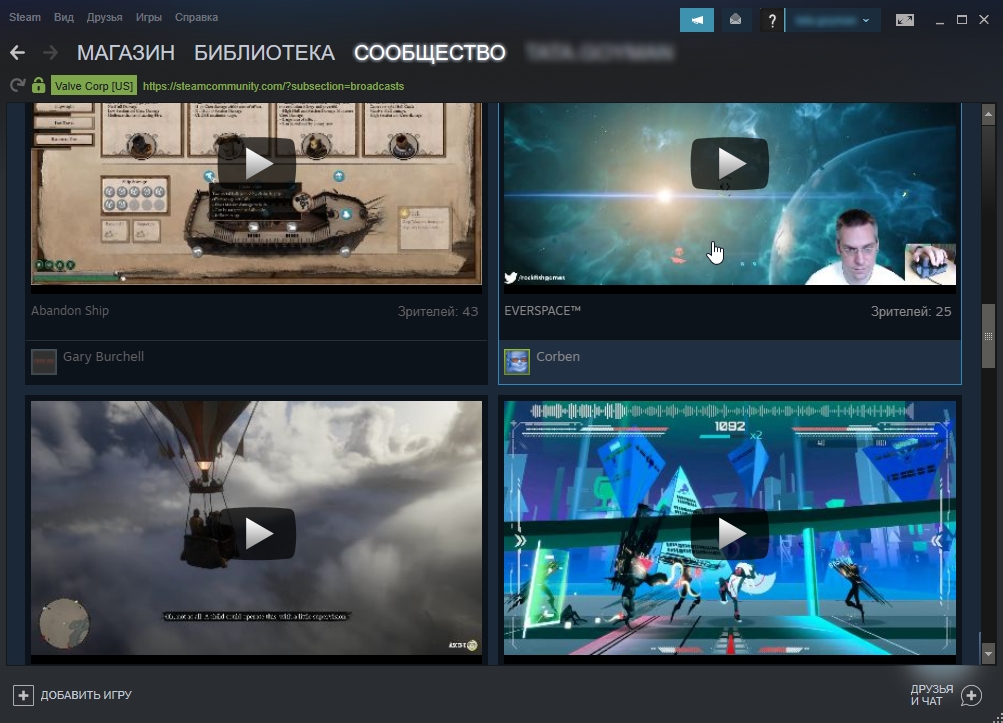This screenshot has width=1003, height=723.
Task: Open the Справка menu
Action: coord(196,17)
